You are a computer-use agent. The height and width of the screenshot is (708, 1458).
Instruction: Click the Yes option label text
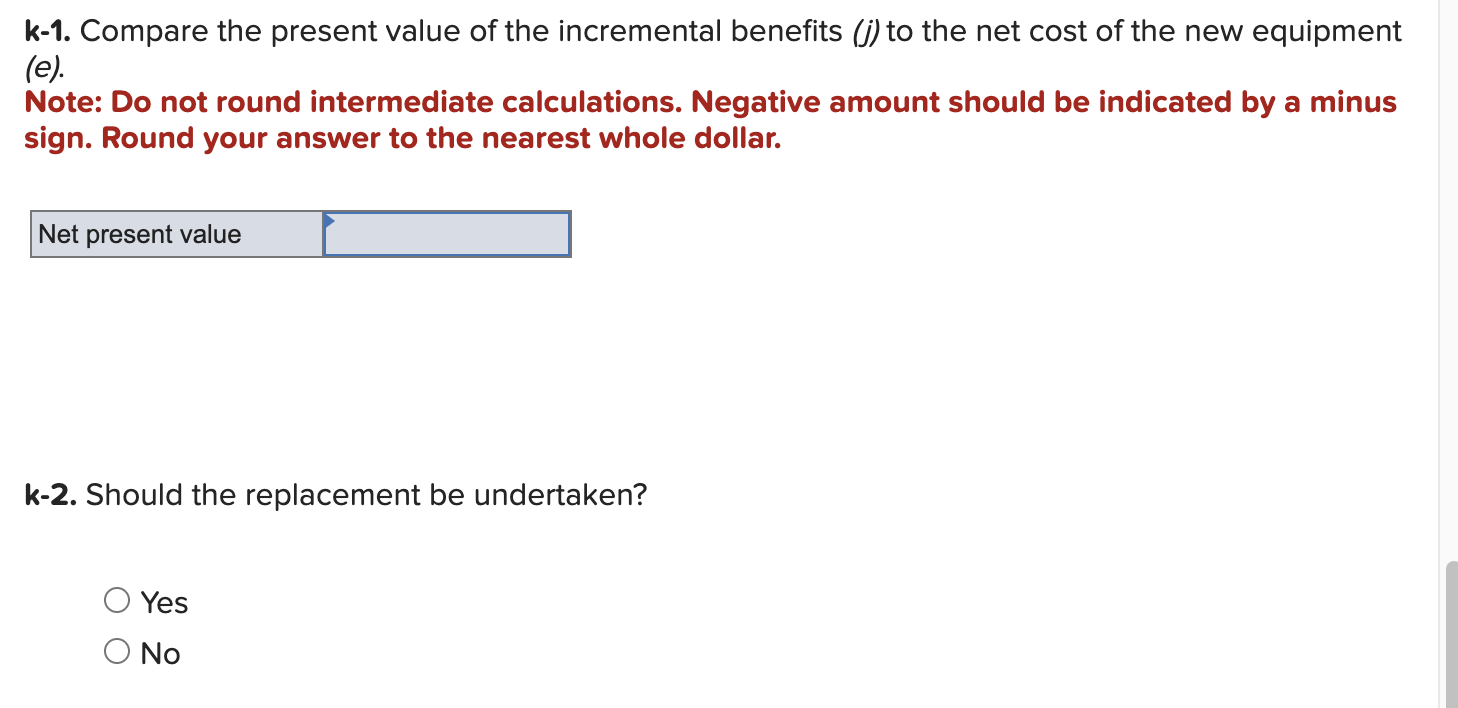click(163, 601)
